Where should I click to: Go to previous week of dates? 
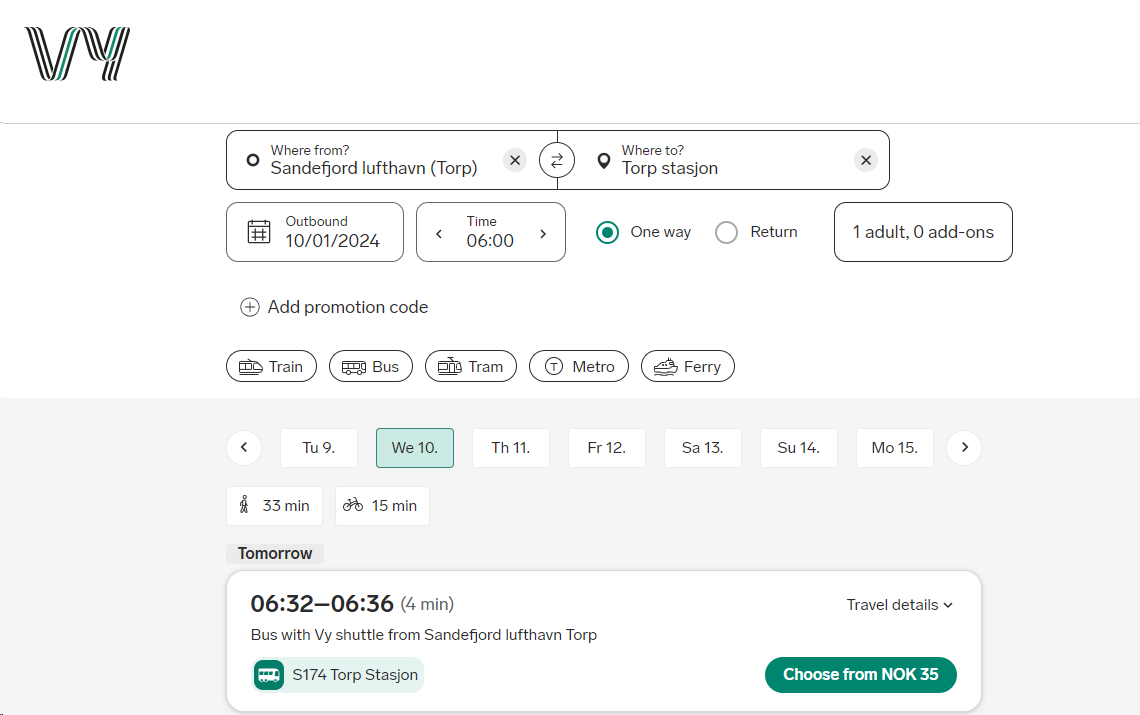click(x=244, y=447)
